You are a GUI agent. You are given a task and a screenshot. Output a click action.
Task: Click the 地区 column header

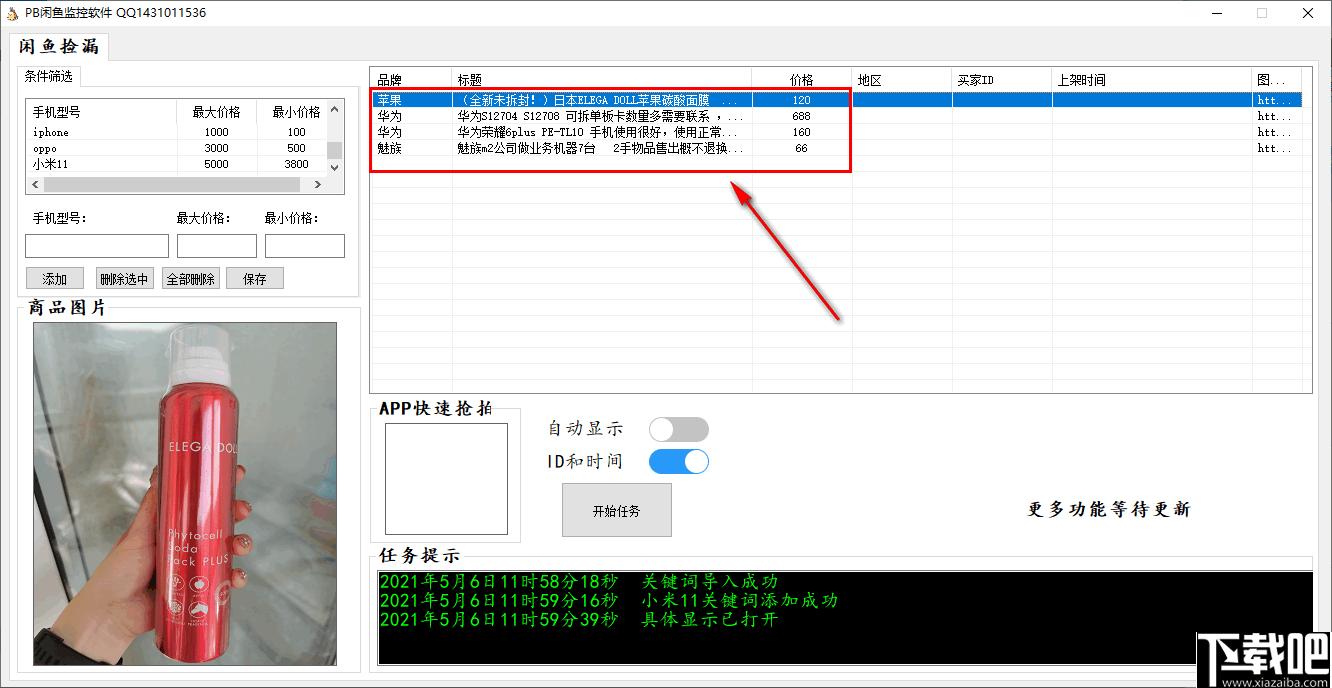[x=902, y=80]
